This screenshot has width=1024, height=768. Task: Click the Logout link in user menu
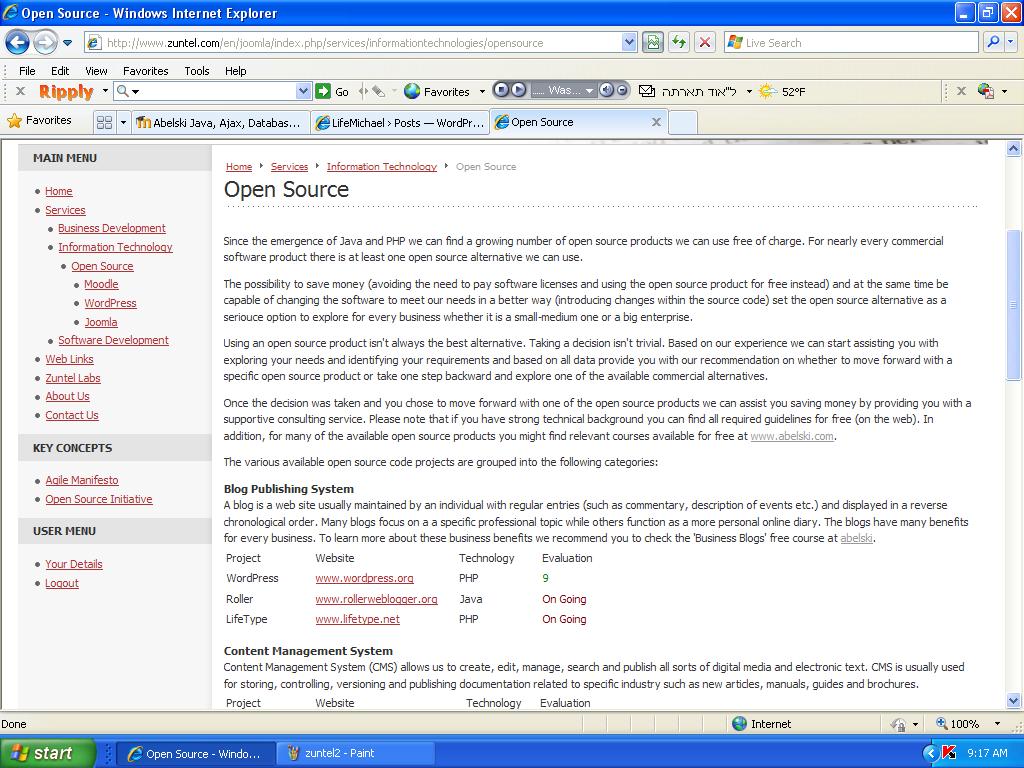(62, 583)
